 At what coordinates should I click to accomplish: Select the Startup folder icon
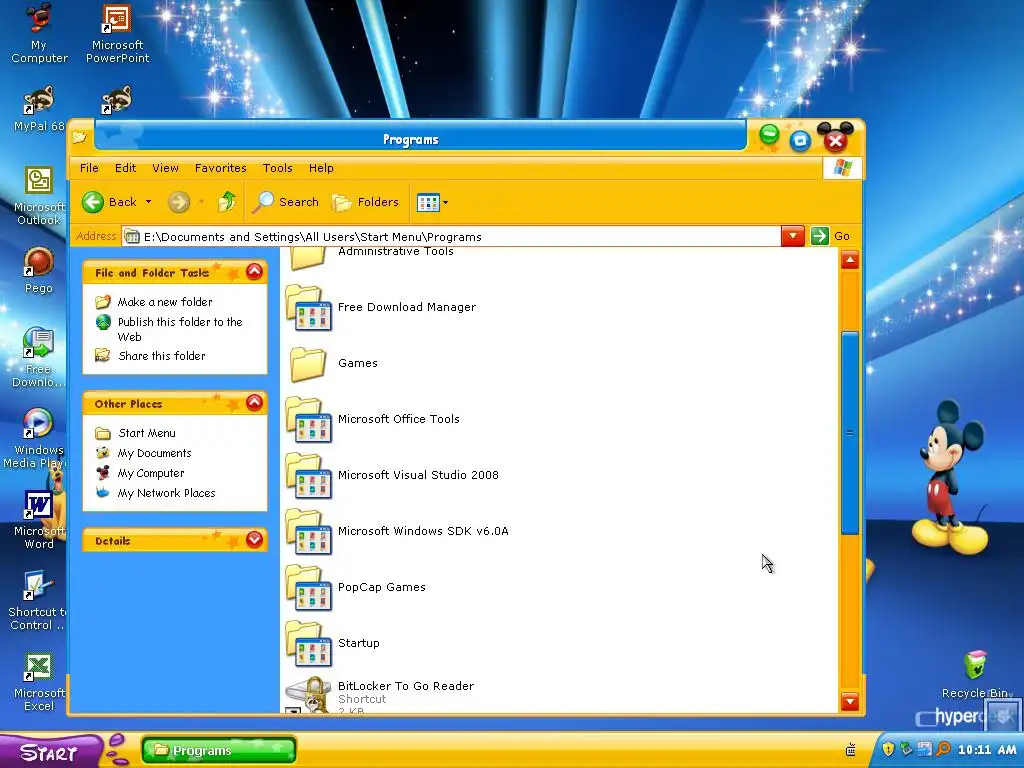tap(308, 644)
